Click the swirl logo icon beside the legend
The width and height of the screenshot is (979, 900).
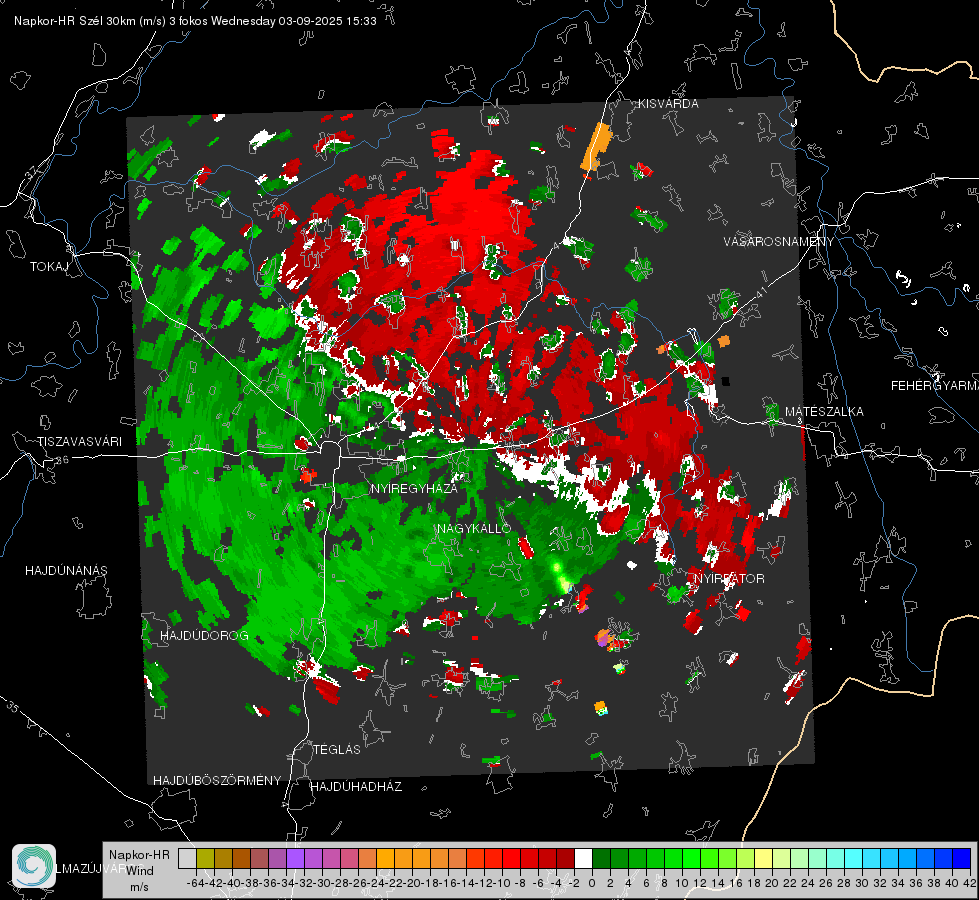tap(34, 866)
